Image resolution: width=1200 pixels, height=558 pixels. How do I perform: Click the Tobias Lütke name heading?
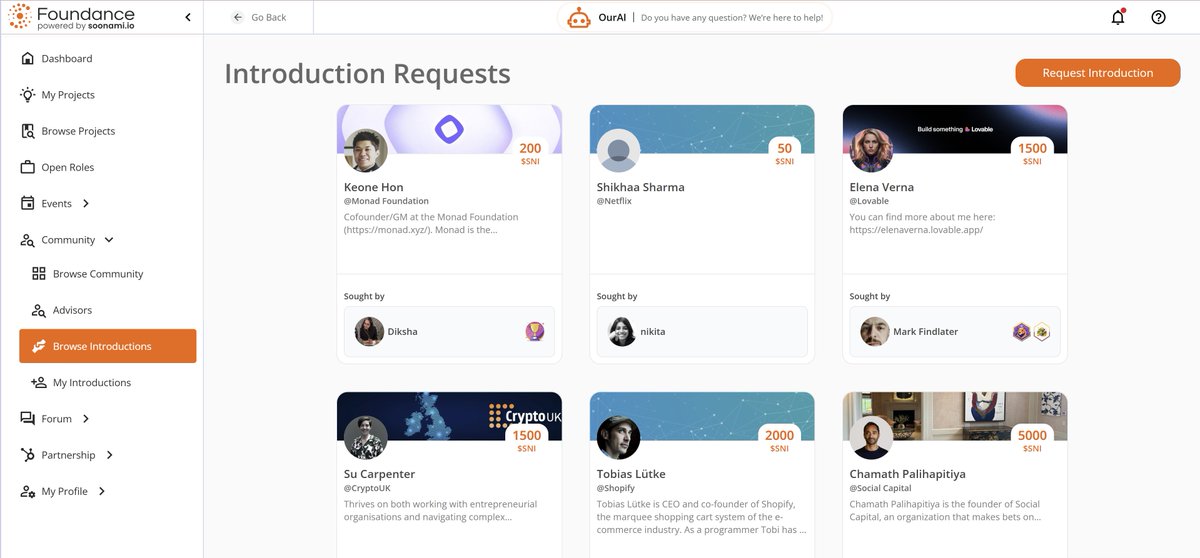631,474
